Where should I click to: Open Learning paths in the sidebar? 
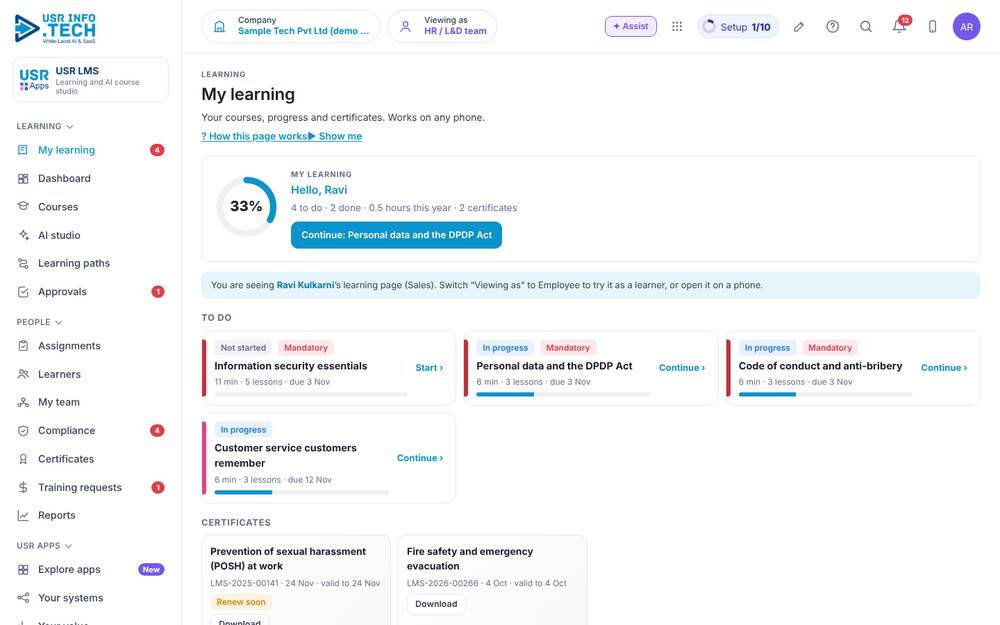coord(90,263)
